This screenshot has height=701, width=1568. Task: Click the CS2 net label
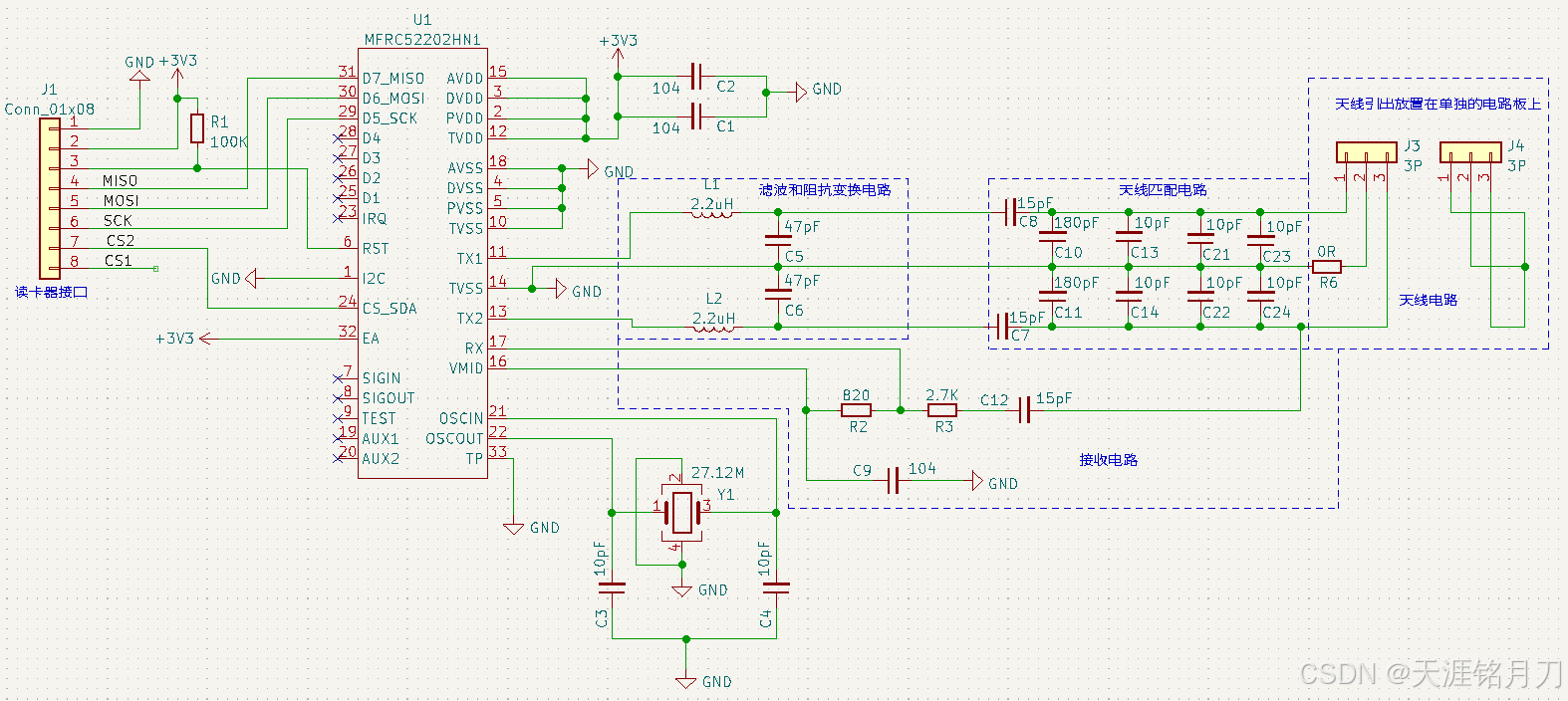tap(120, 240)
